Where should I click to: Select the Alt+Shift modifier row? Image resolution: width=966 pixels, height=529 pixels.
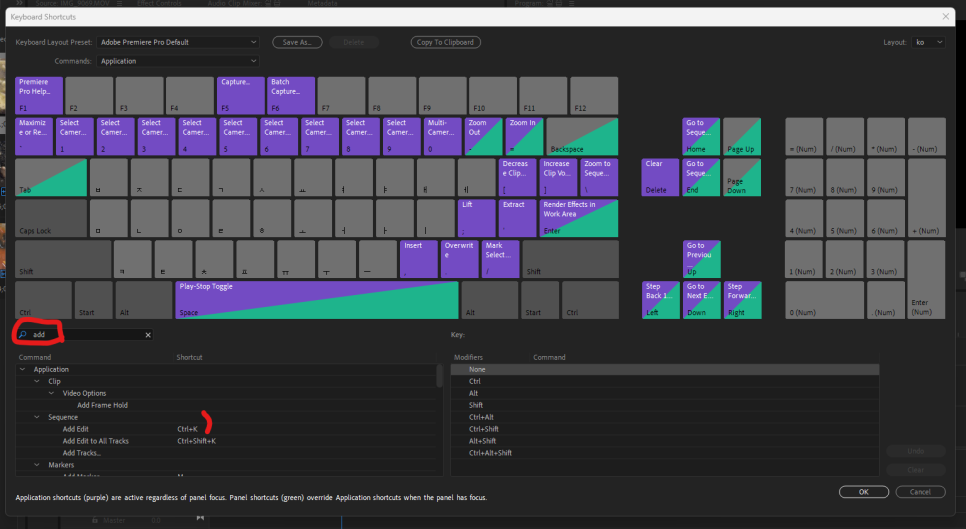click(x=665, y=441)
